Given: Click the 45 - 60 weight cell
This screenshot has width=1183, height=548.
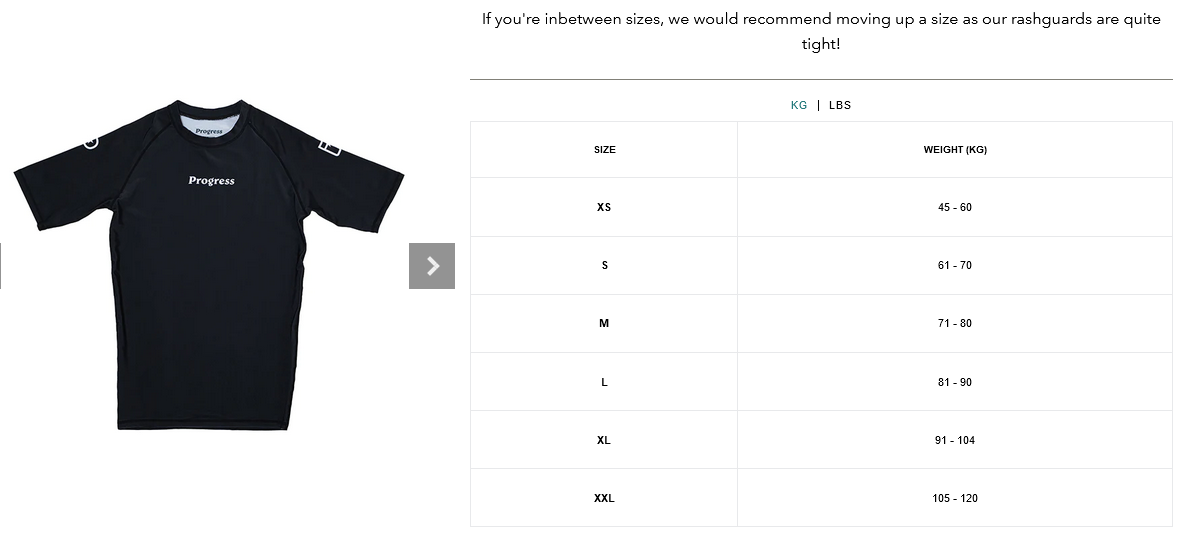Looking at the screenshot, I should pyautogui.click(x=955, y=207).
